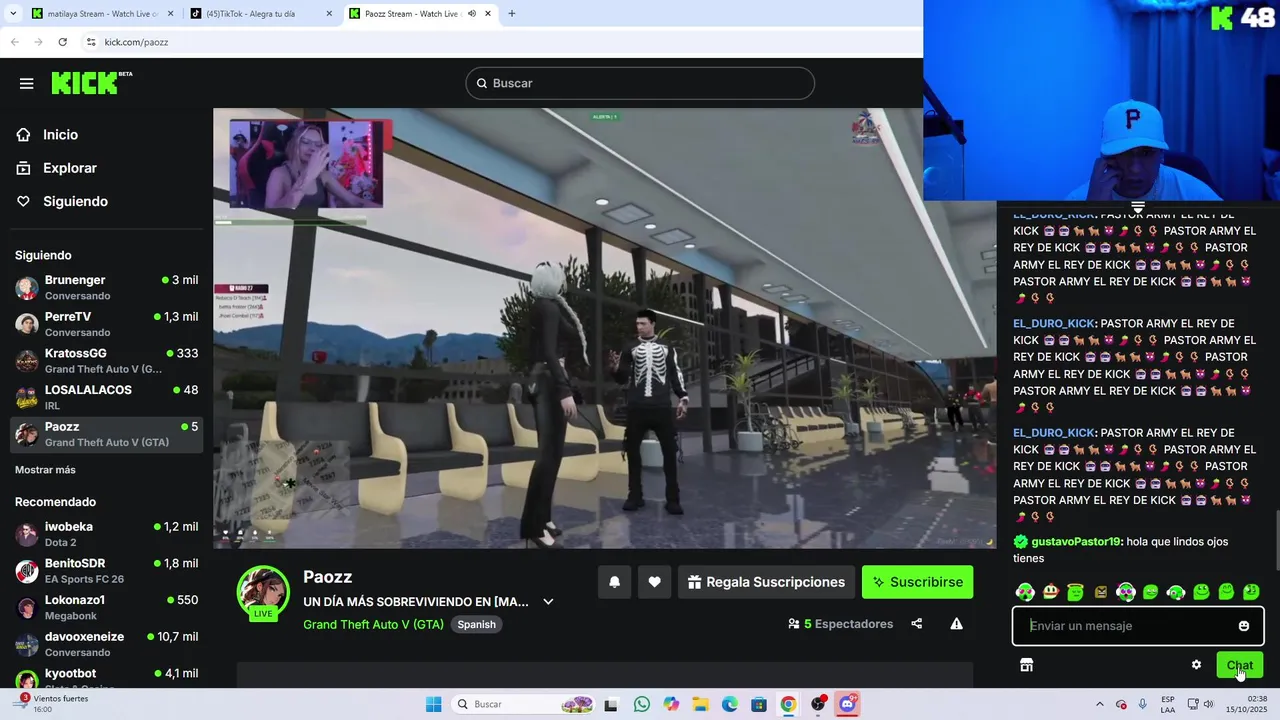Open the chat shop storefront icon
1280x720 pixels.
coord(1026,665)
